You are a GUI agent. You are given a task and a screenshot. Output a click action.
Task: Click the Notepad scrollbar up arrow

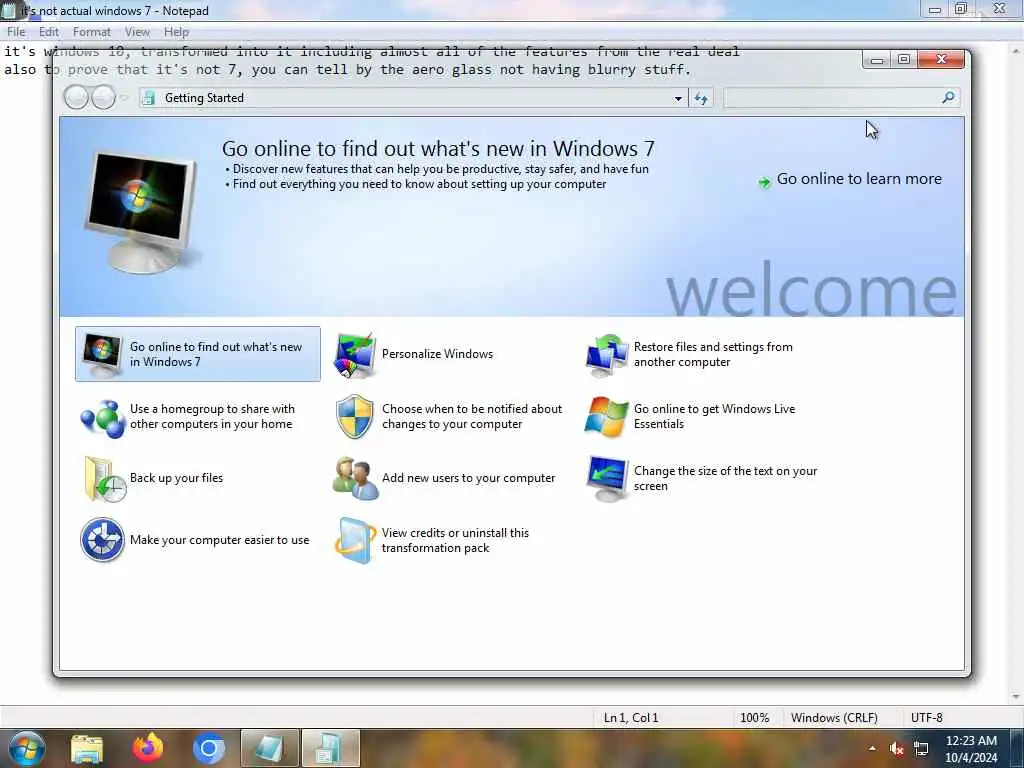1017,50
